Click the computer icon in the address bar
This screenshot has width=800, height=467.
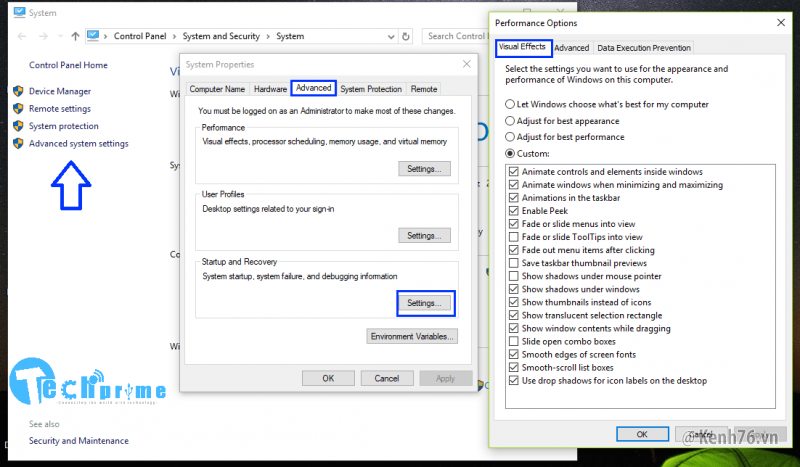pos(95,37)
